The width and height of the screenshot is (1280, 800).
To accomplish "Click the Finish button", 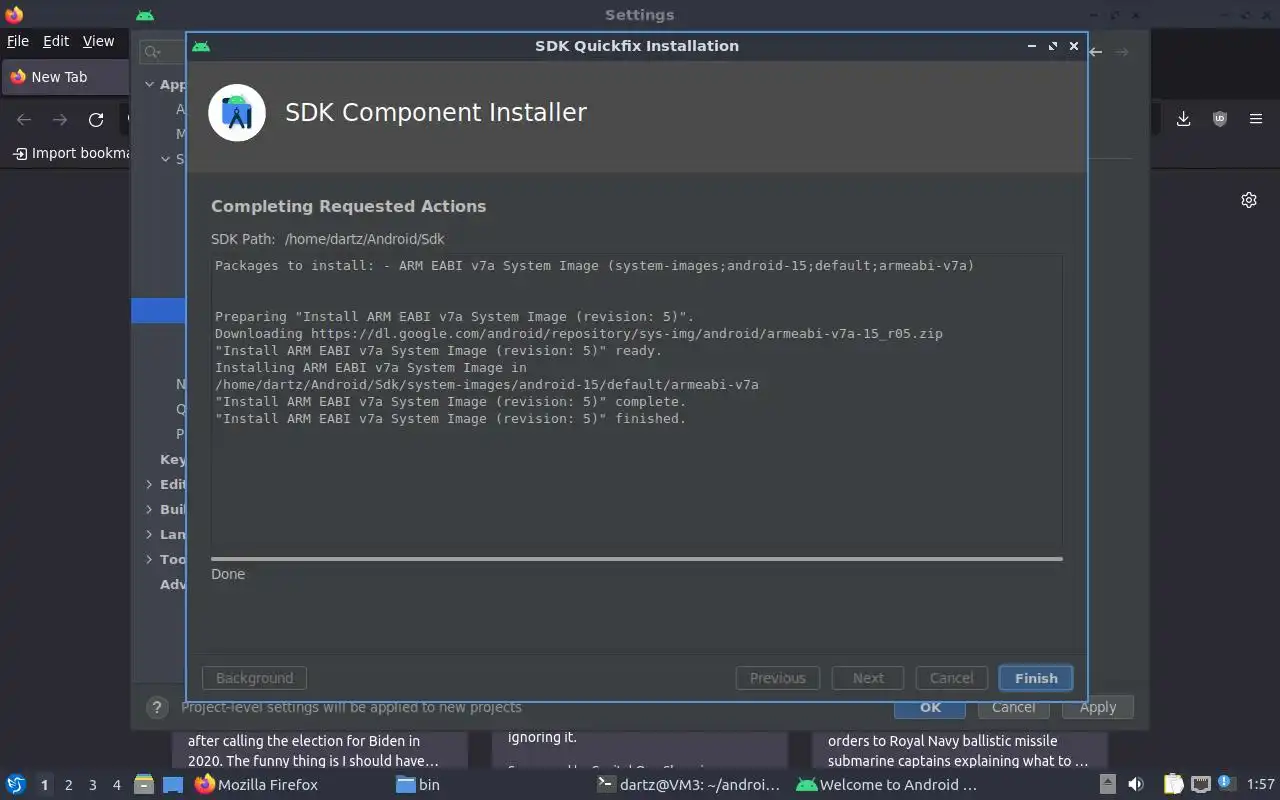I will (x=1035, y=678).
